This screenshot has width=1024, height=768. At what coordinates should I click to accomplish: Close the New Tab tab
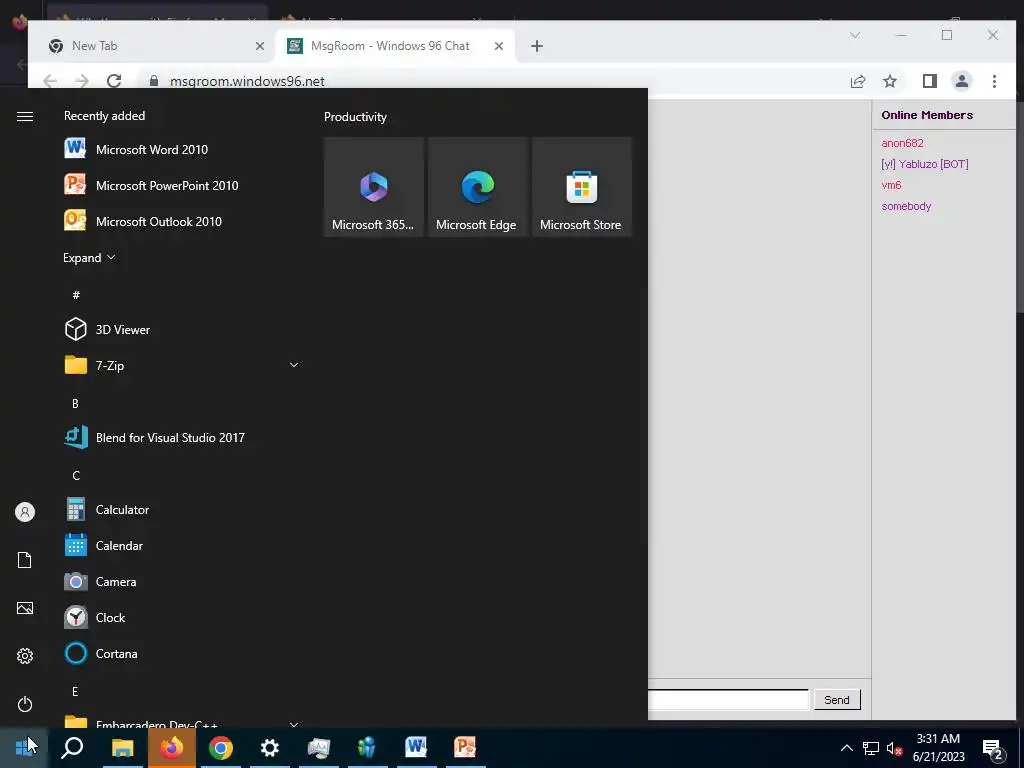(260, 46)
